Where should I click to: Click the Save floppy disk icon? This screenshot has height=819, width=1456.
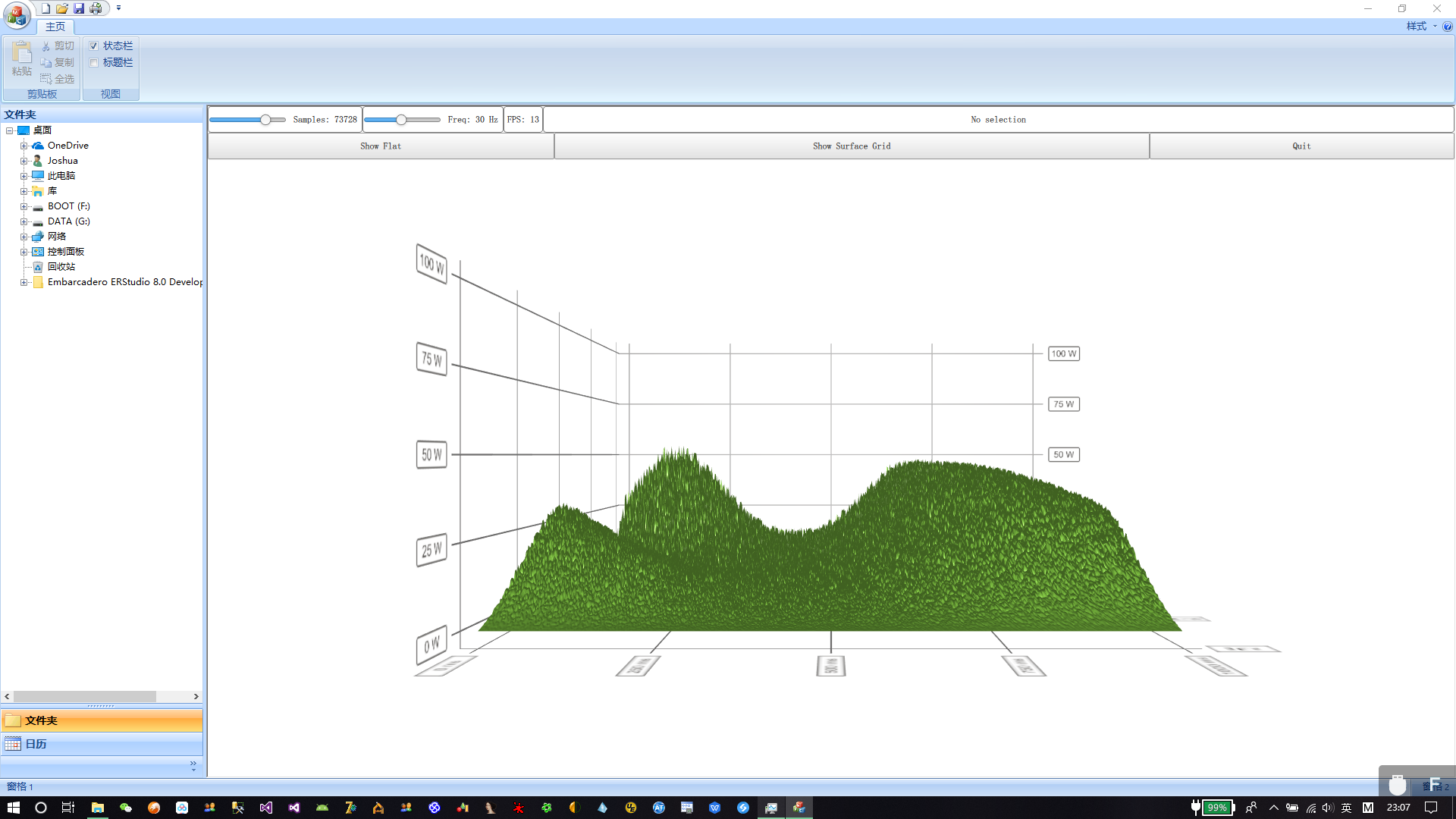[79, 8]
